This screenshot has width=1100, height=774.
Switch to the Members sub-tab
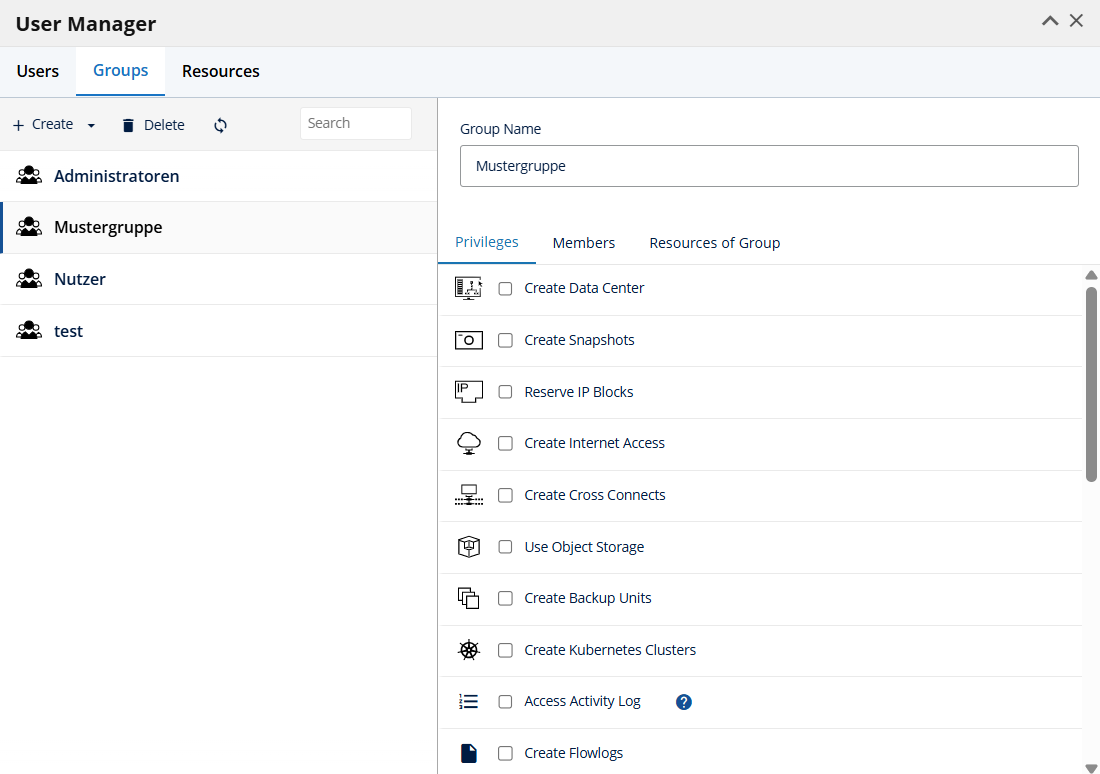[584, 243]
